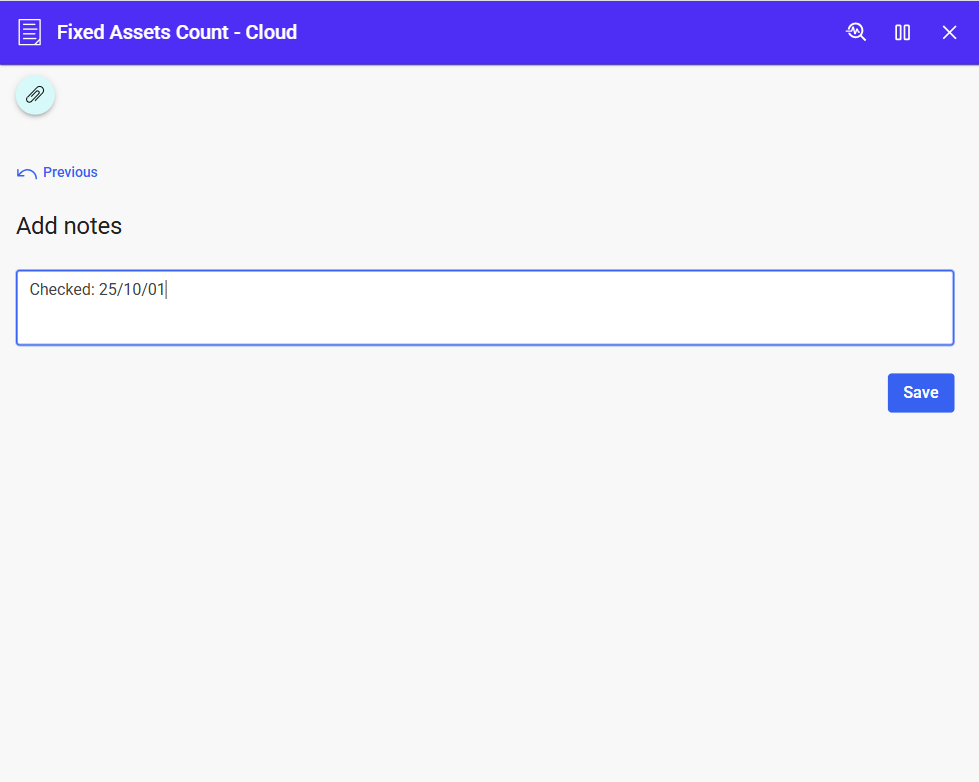Click the word 'Checked:' in the note
The image size is (979, 782).
tap(62, 290)
